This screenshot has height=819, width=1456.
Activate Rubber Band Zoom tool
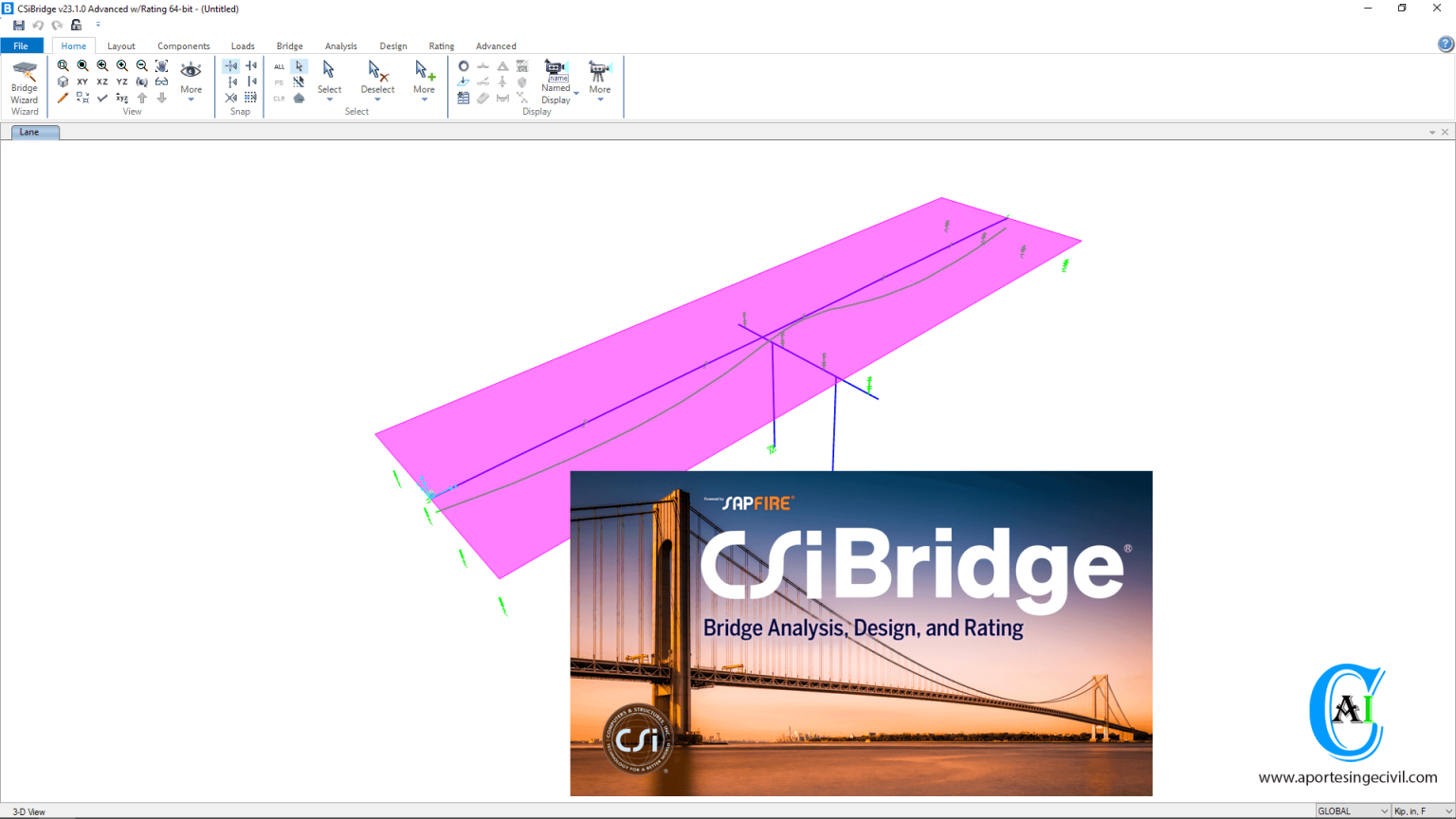[x=63, y=65]
